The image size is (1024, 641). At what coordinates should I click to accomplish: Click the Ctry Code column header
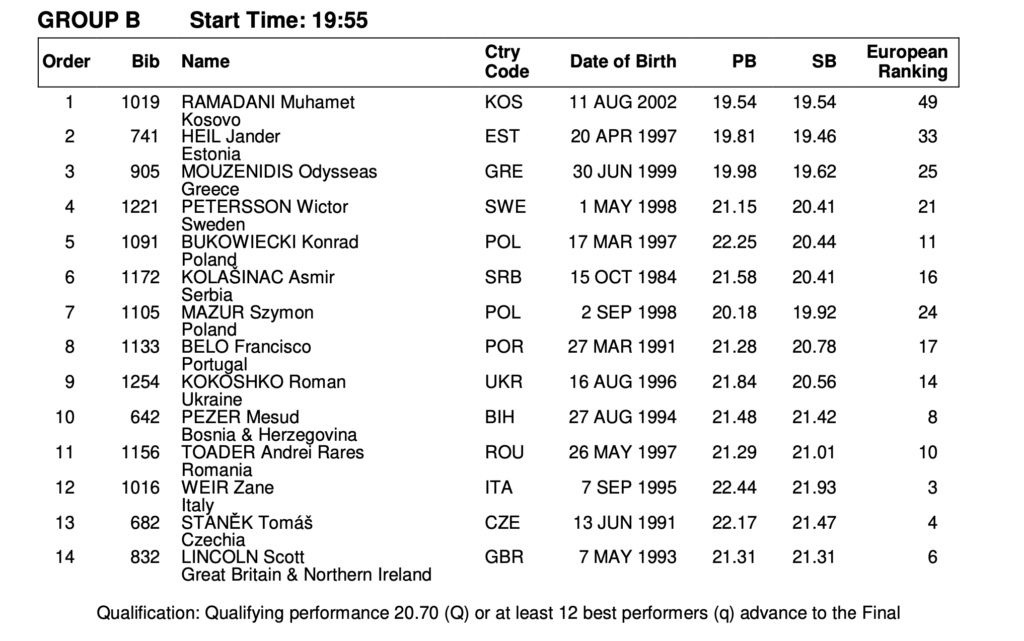point(506,62)
